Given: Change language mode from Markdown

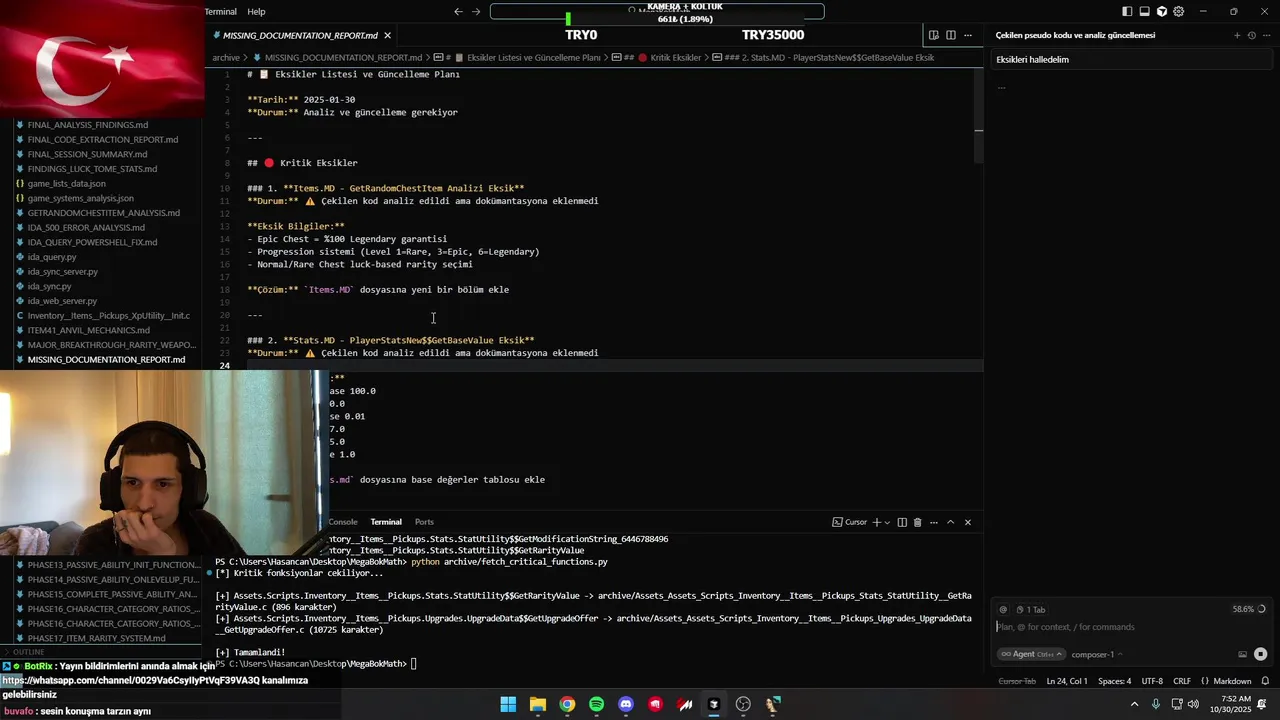Looking at the screenshot, I should [x=1232, y=681].
